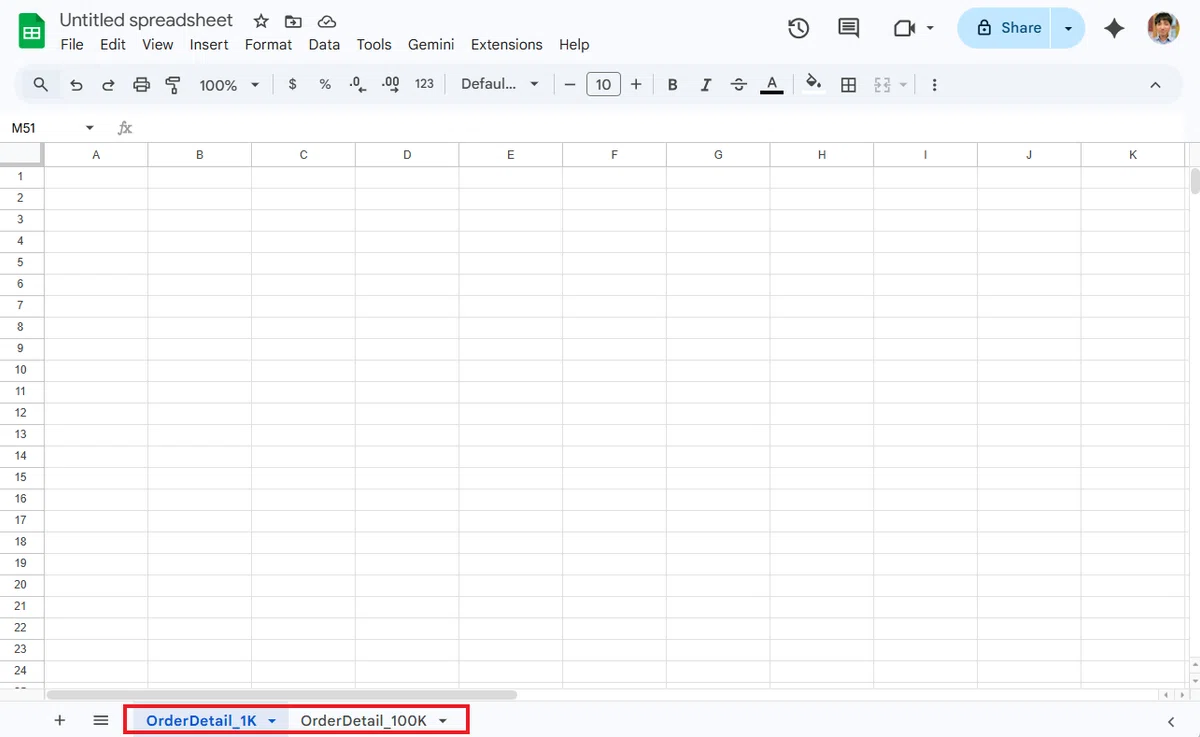The width and height of the screenshot is (1200, 737).
Task: Search the menus with magnifier icon
Action: click(41, 85)
